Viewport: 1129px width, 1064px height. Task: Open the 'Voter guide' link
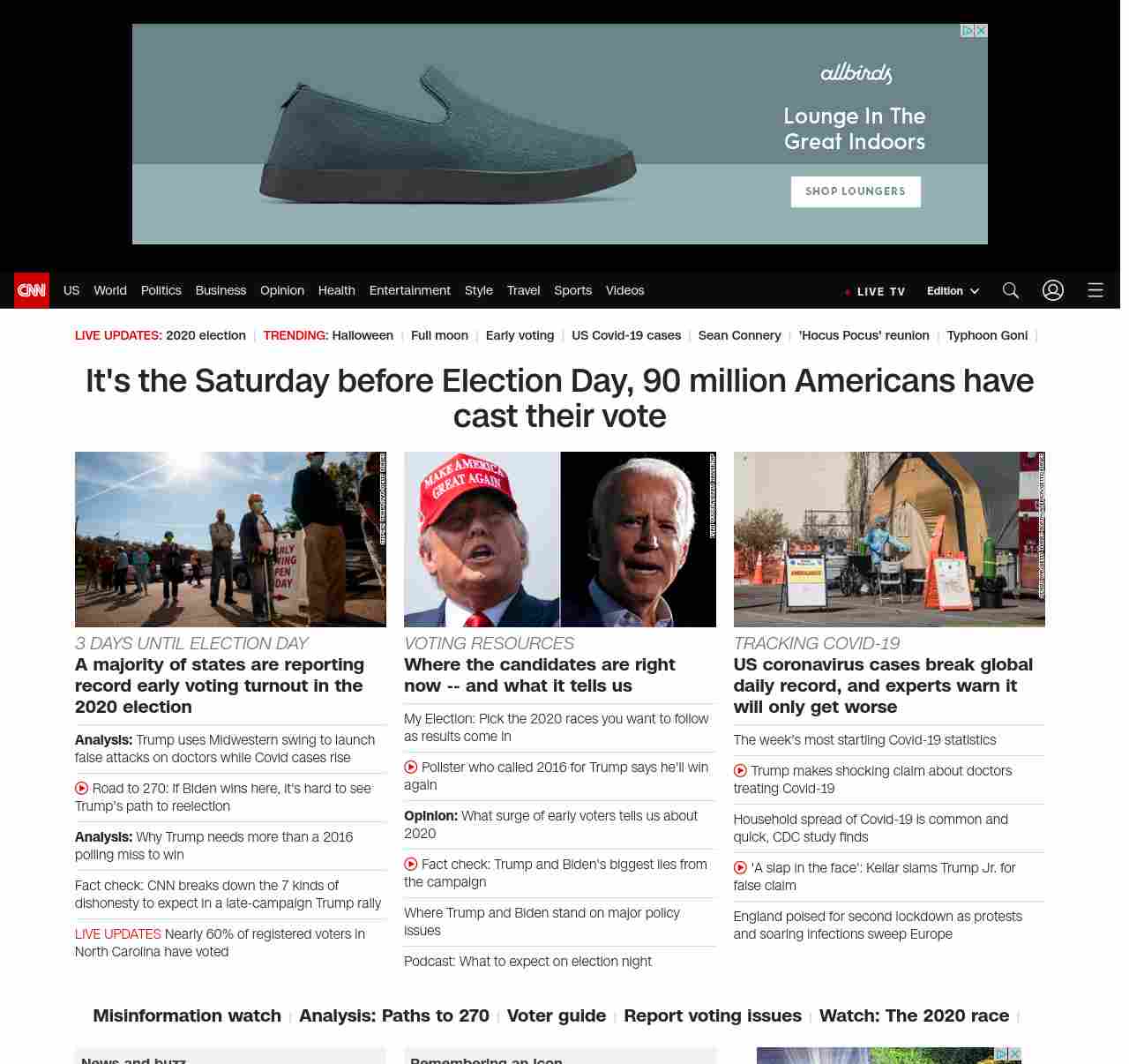pyautogui.click(x=556, y=1015)
